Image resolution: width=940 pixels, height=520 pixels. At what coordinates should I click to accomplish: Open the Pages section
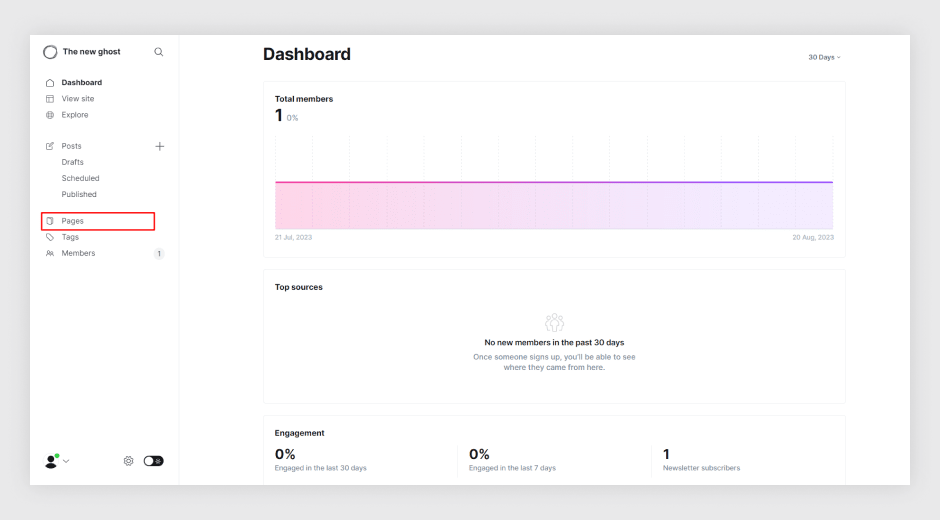(98, 221)
